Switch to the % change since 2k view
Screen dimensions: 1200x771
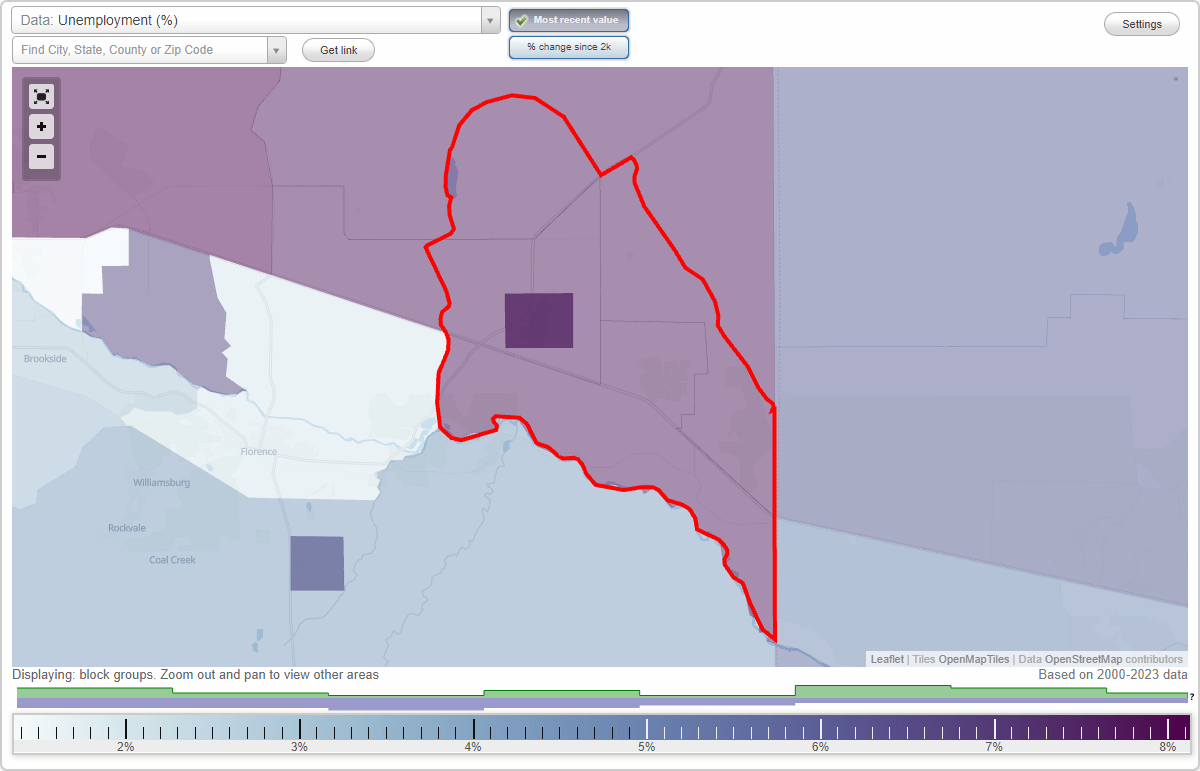(568, 46)
